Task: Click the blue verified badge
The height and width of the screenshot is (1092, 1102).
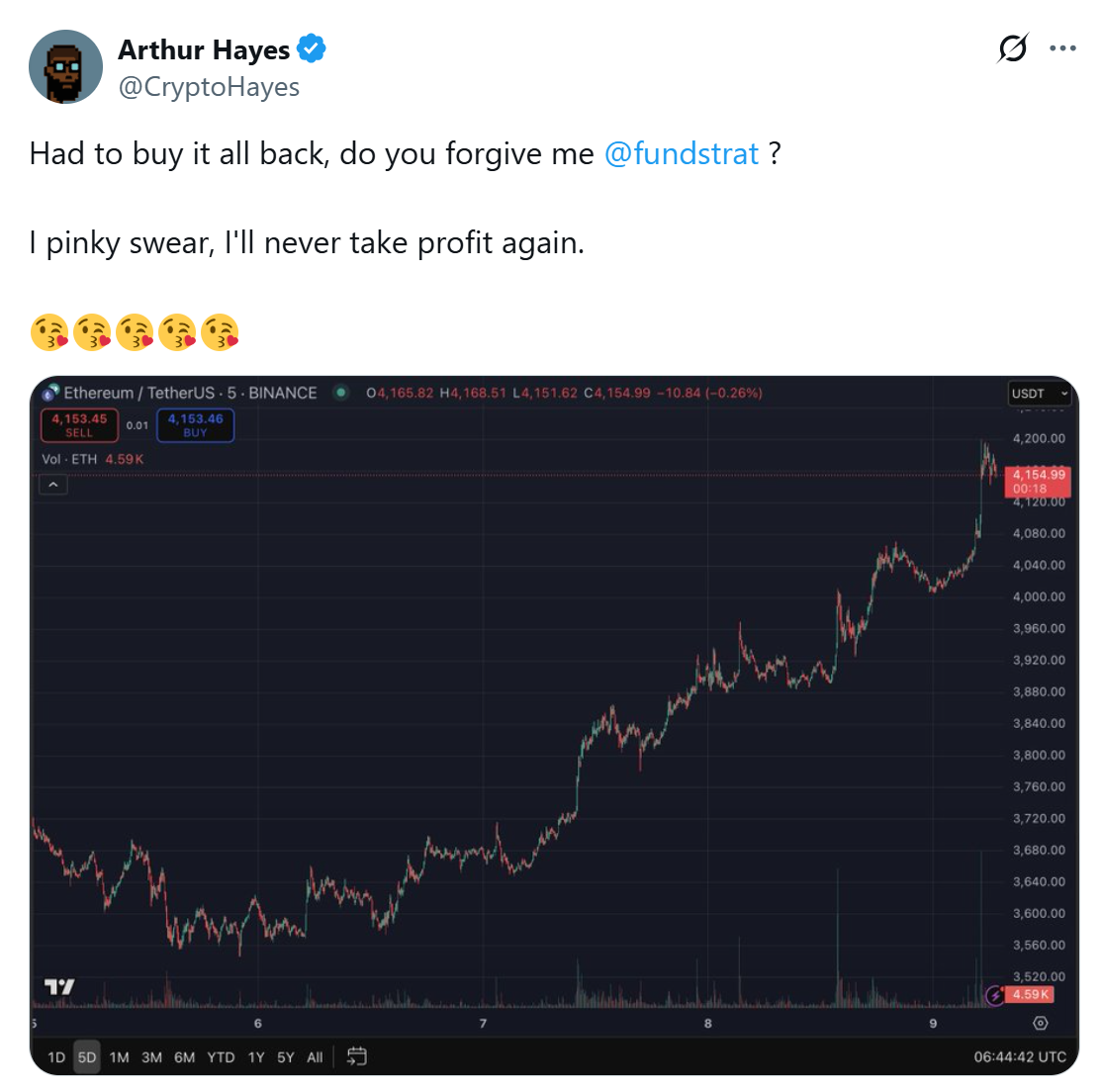Action: [x=312, y=48]
